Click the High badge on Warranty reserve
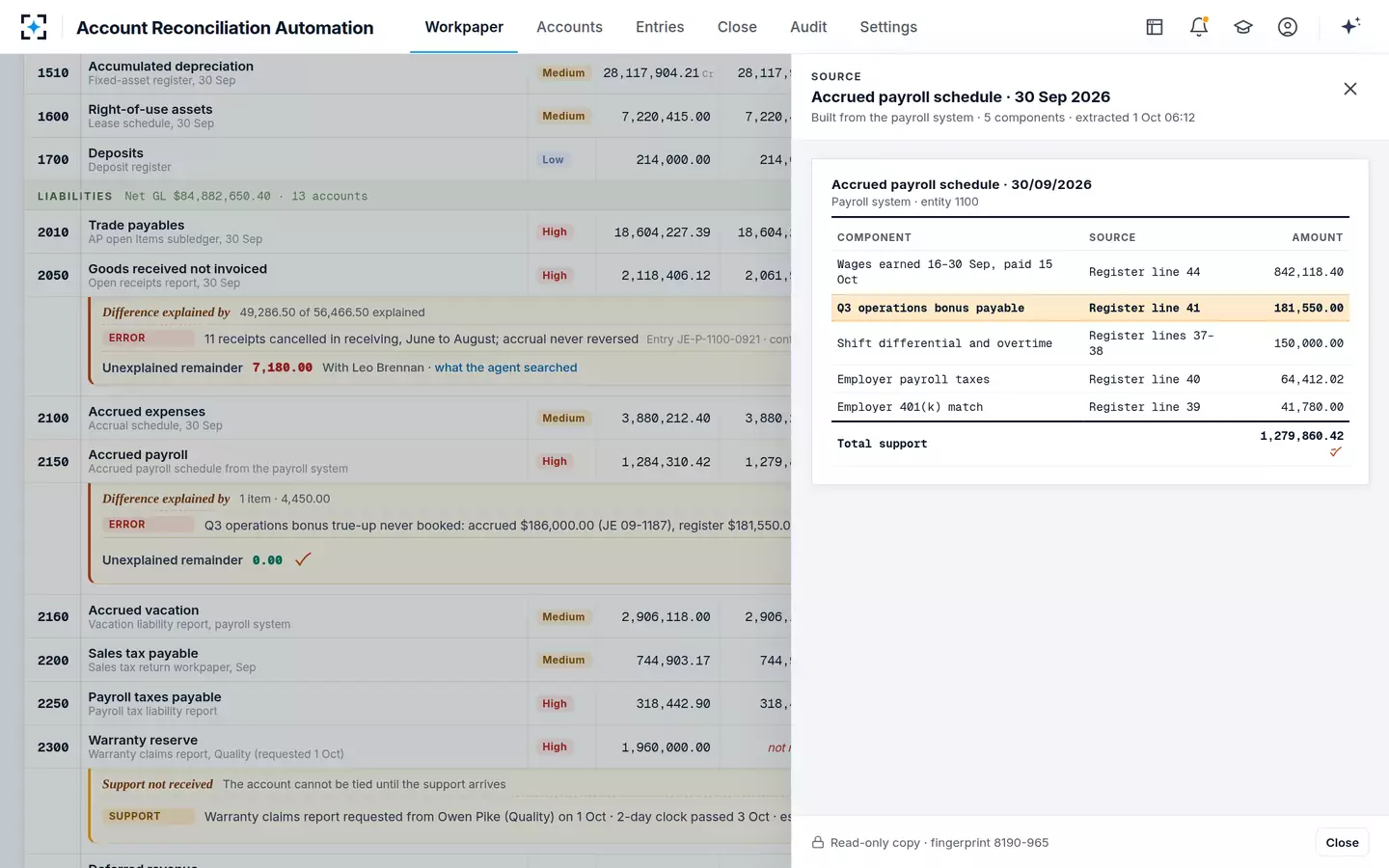1389x868 pixels. [x=555, y=747]
